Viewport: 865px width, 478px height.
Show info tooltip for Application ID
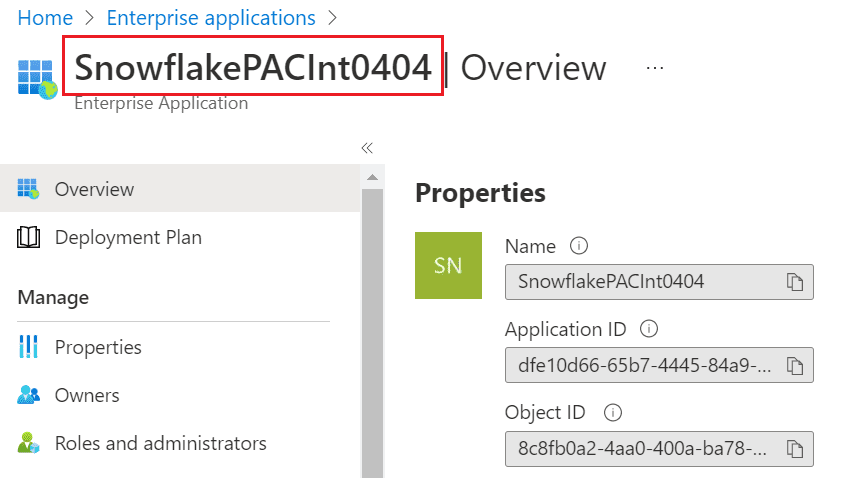649,329
